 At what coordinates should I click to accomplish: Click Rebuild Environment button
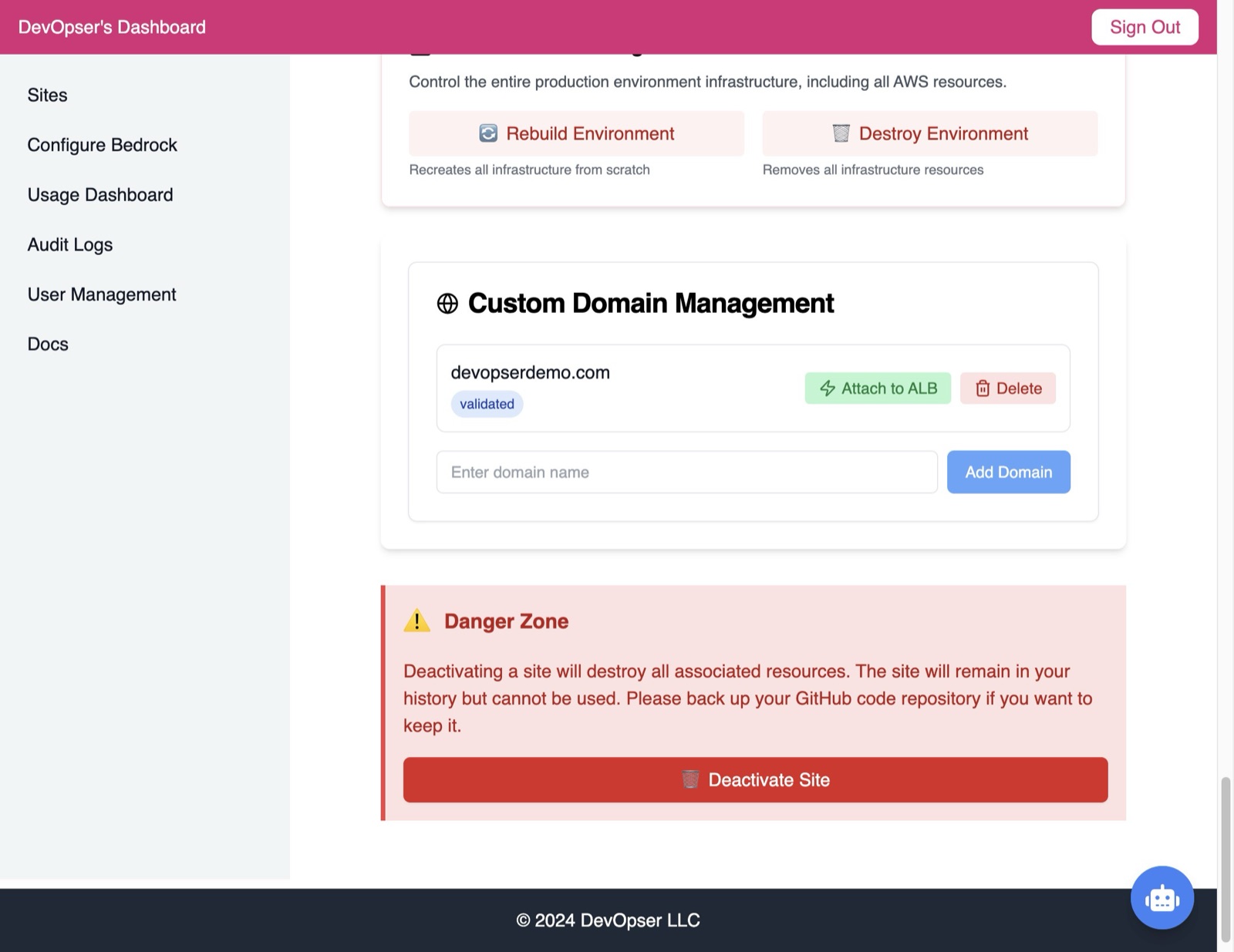pyautogui.click(x=576, y=133)
